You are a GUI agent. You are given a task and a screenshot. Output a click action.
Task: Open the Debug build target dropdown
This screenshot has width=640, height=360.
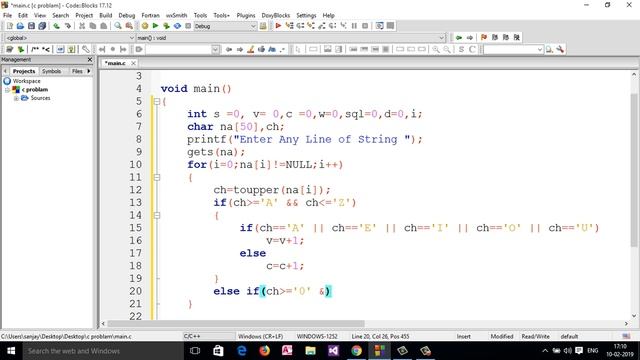pyautogui.click(x=253, y=26)
